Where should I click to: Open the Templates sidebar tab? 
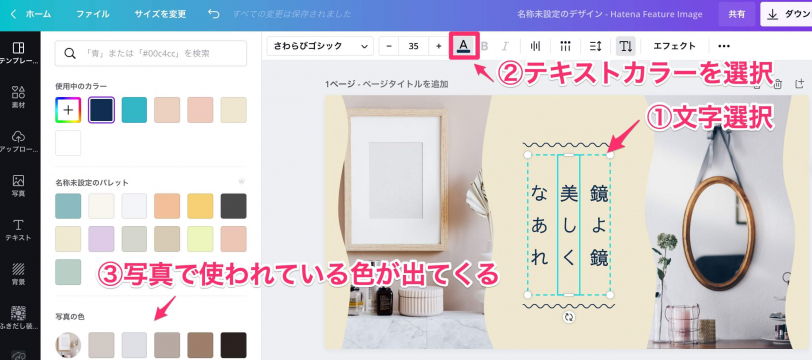[19, 53]
